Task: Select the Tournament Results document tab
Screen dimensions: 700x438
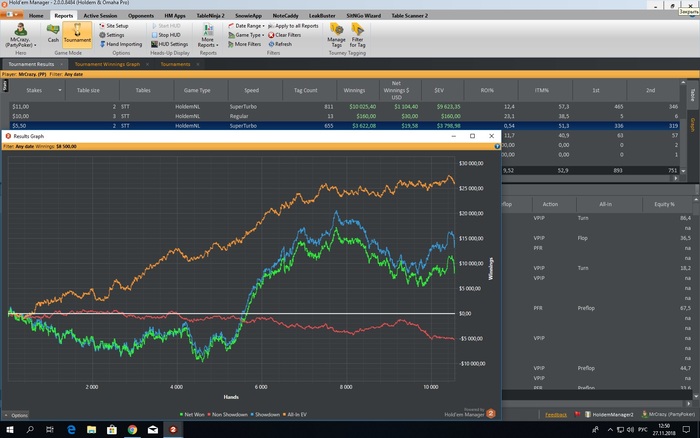Action: coord(31,64)
